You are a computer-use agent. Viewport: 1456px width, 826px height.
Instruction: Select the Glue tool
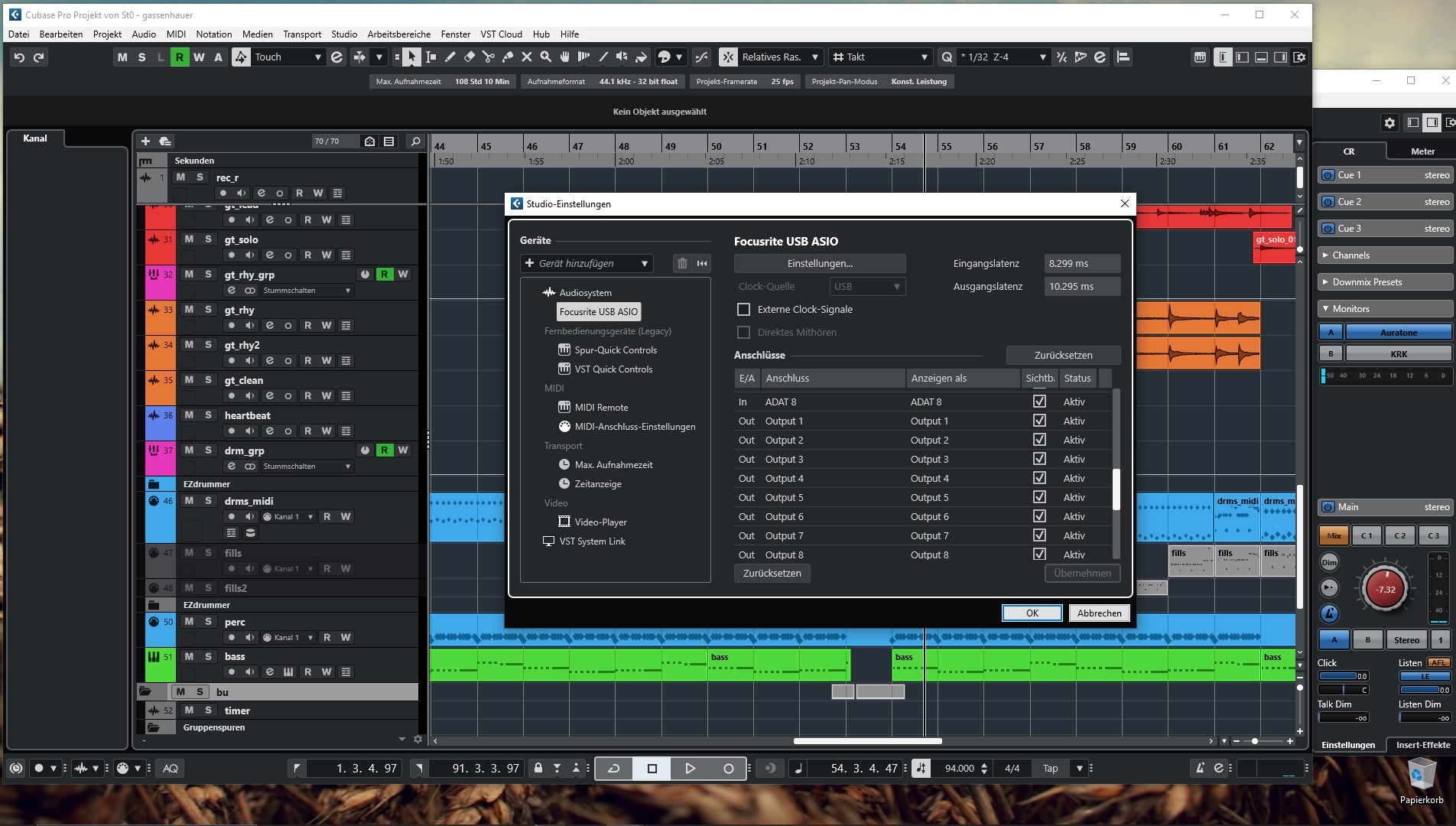(x=508, y=57)
